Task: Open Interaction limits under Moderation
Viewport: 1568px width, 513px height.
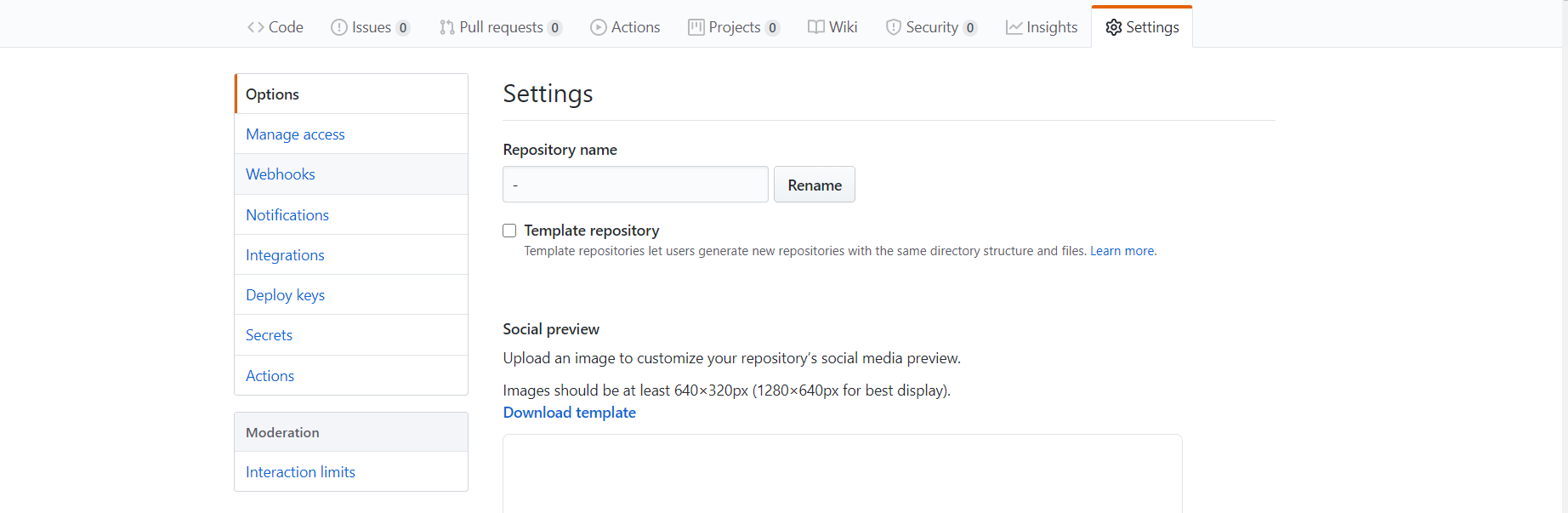Action: (x=300, y=472)
